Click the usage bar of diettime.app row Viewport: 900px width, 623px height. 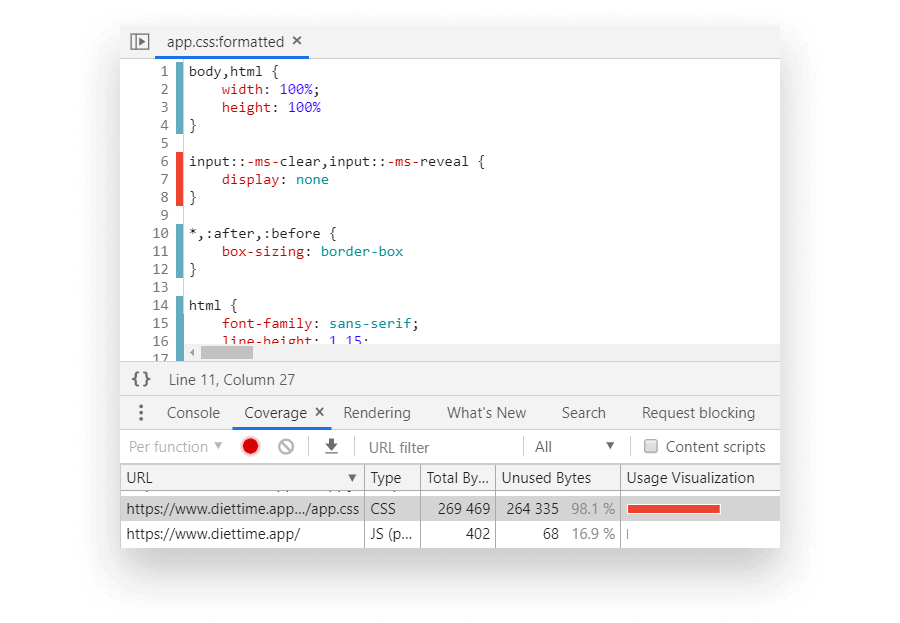[x=627, y=534]
